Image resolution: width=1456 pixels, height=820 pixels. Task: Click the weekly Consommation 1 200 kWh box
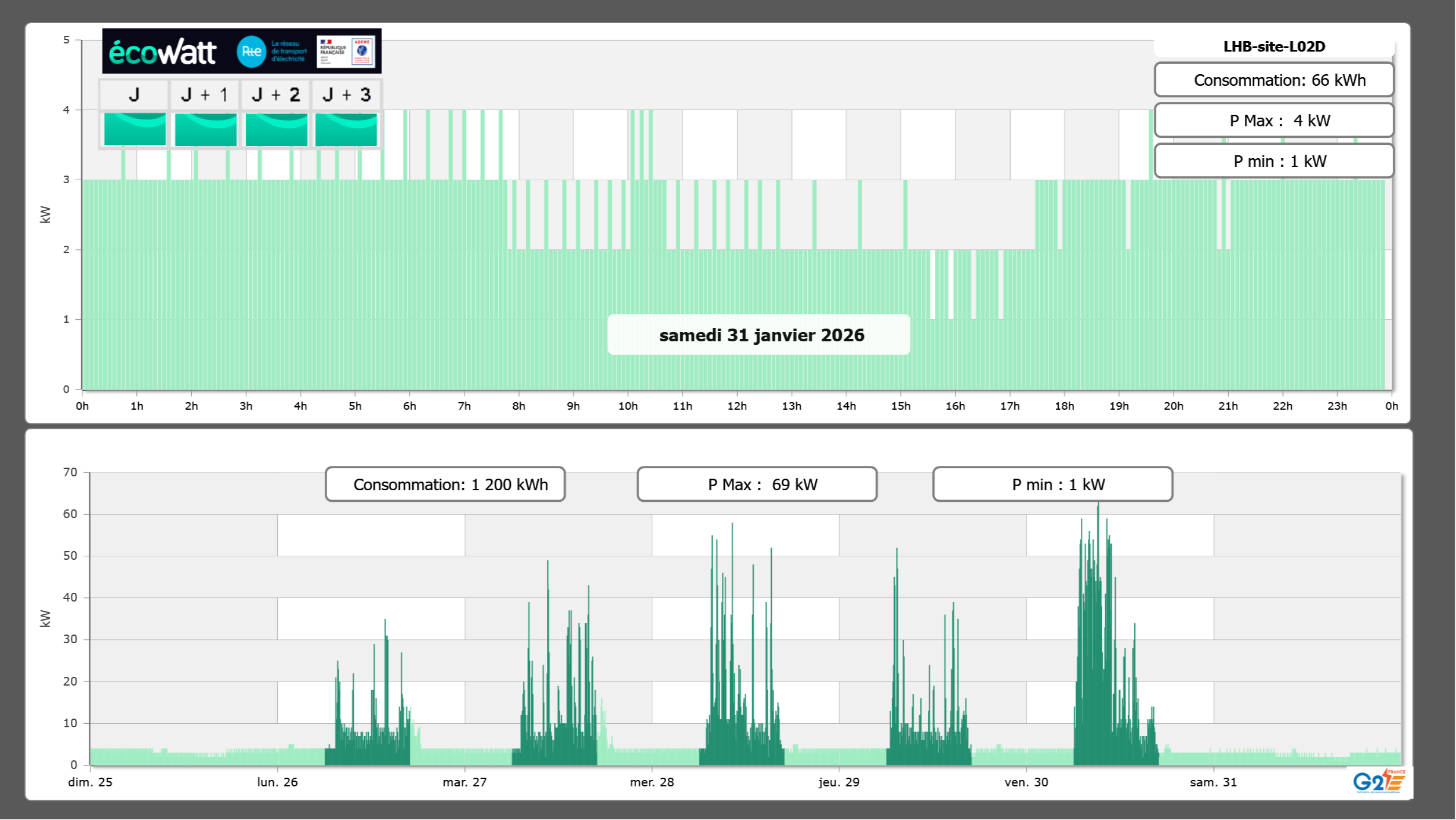point(445,484)
